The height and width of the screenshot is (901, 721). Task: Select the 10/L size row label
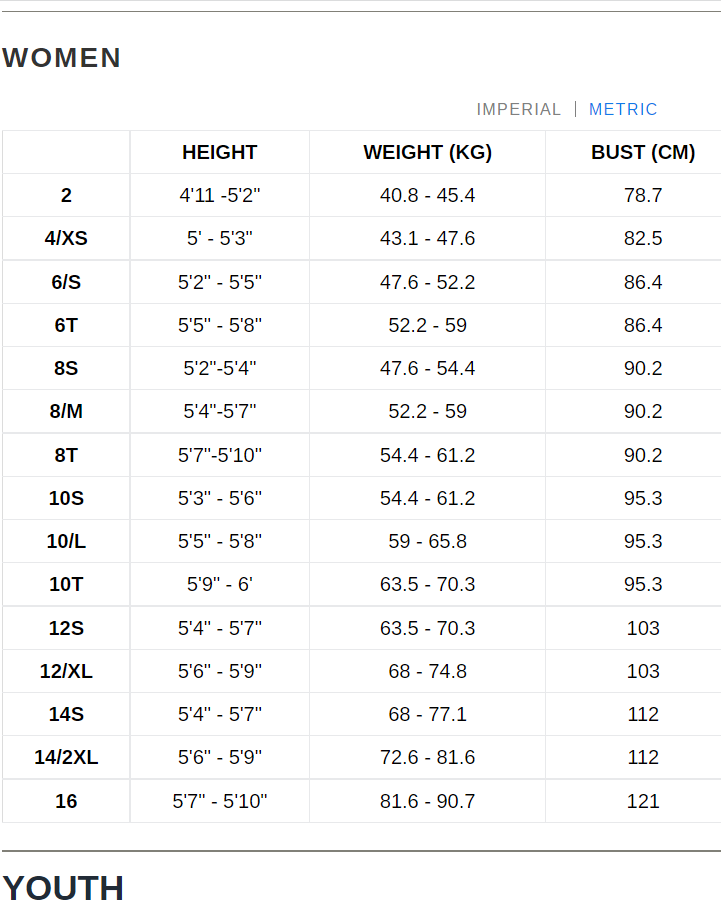[x=66, y=541]
